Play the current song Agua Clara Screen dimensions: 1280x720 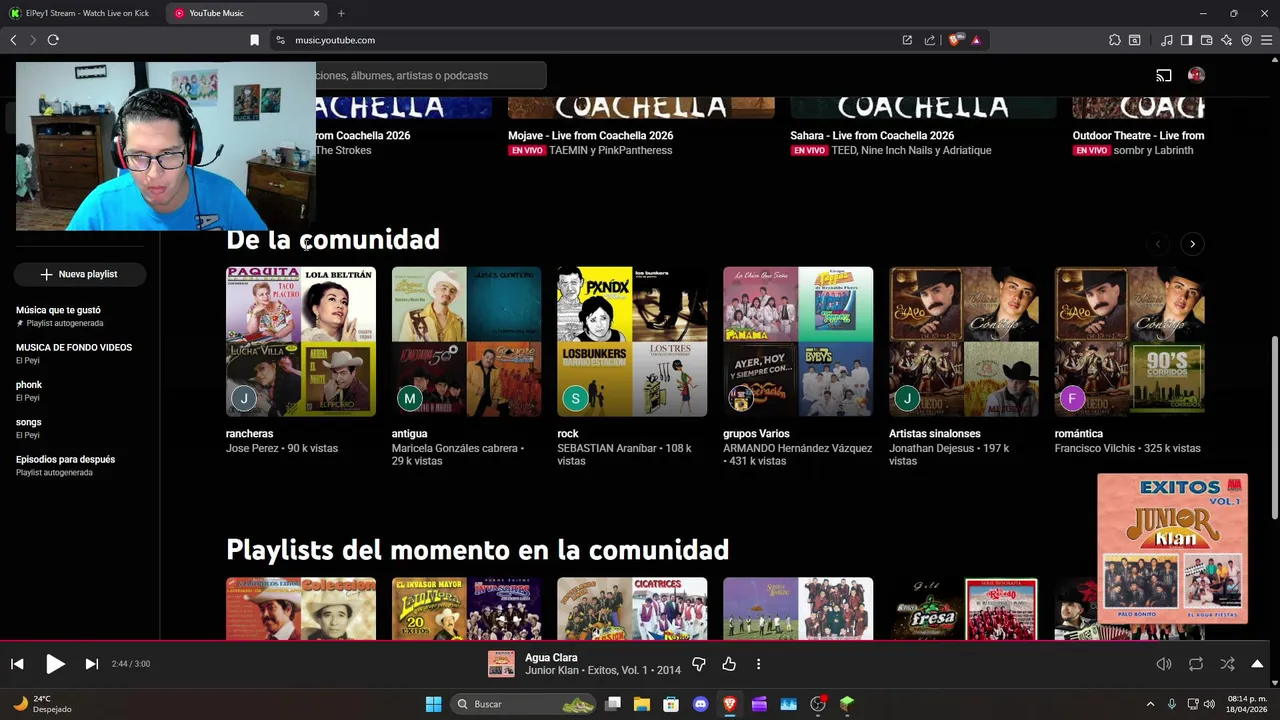click(55, 664)
